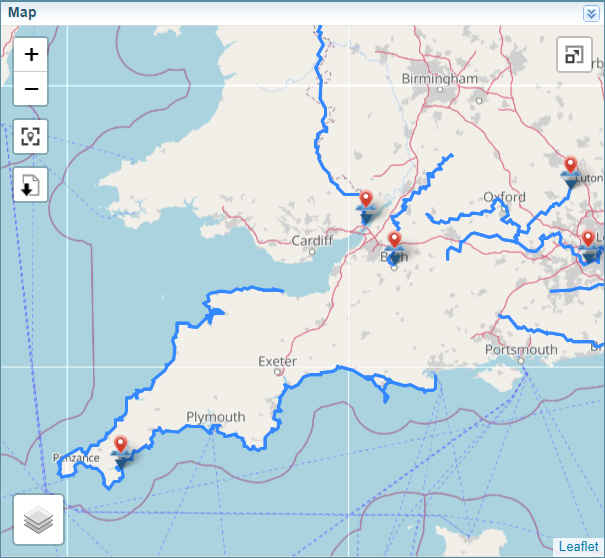Click the Plymouth city label
Viewport: 605px width, 558px height.
click(x=215, y=417)
